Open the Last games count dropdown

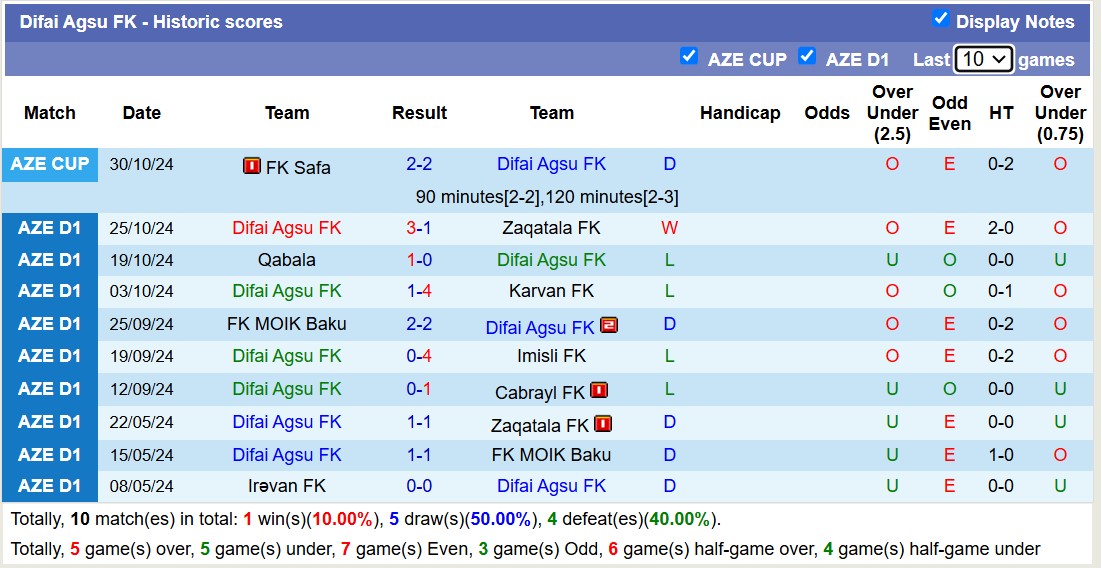(x=984, y=59)
